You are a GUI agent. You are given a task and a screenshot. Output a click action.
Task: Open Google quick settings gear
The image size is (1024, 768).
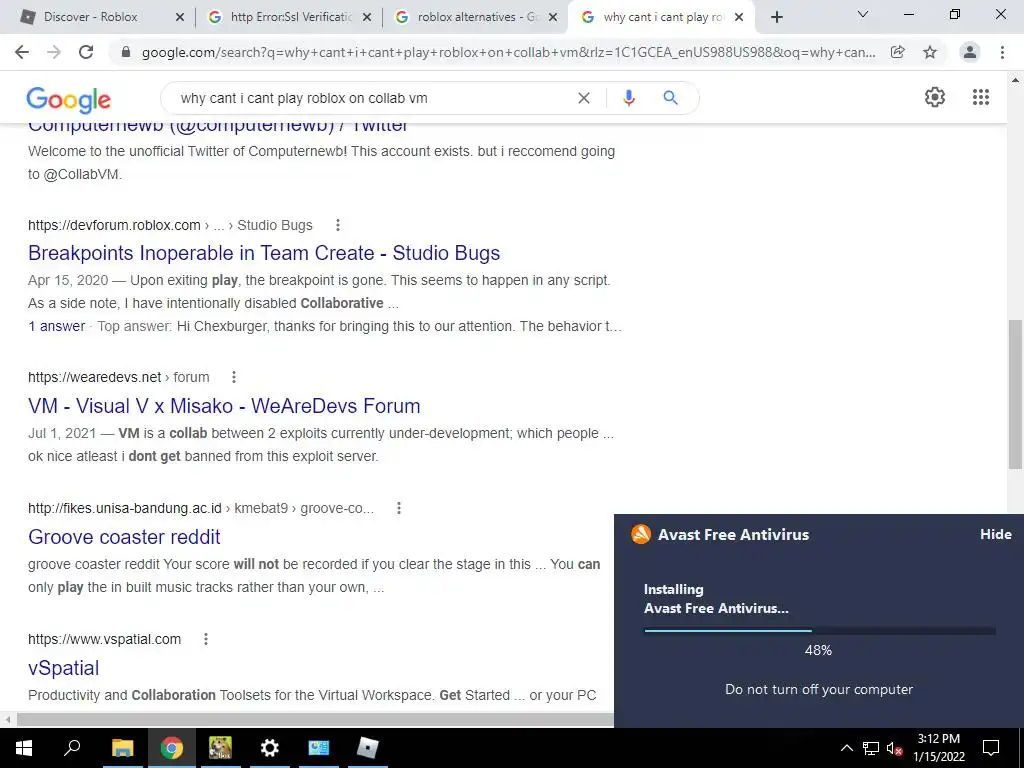935,97
